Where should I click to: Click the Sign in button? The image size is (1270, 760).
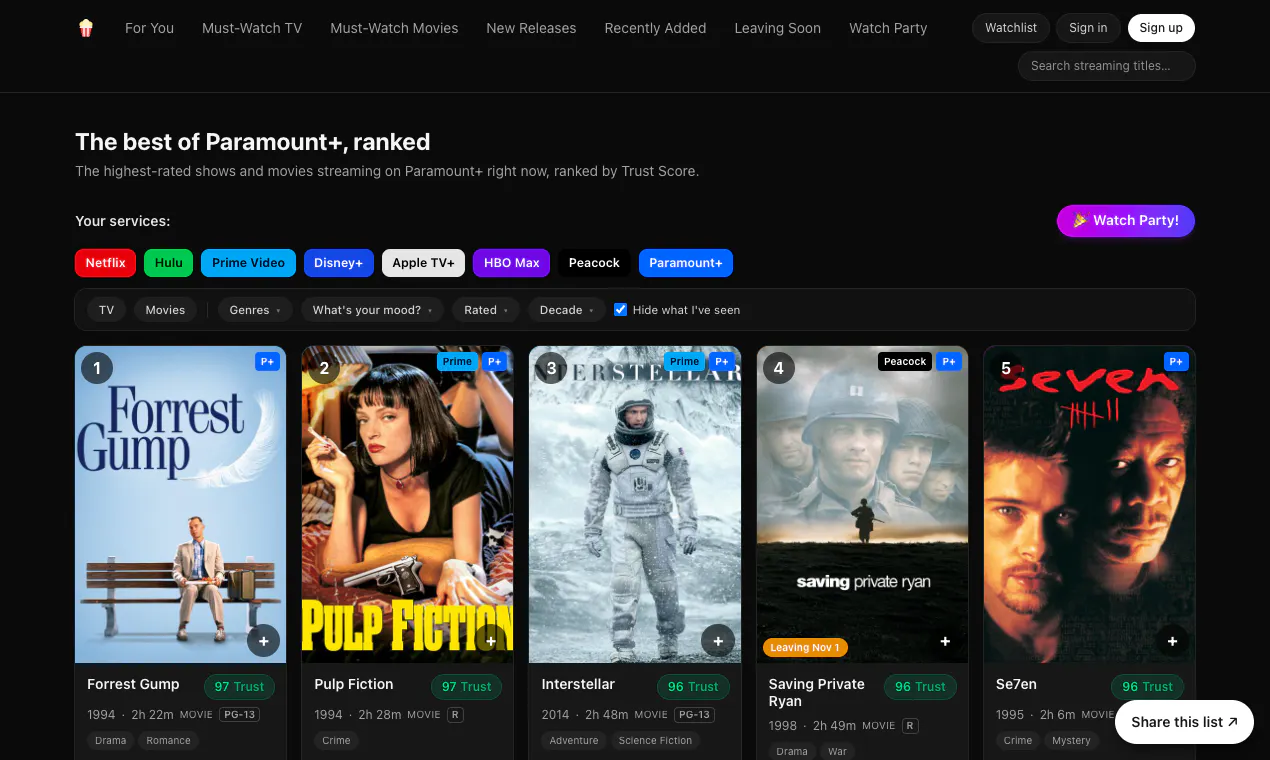point(1088,28)
